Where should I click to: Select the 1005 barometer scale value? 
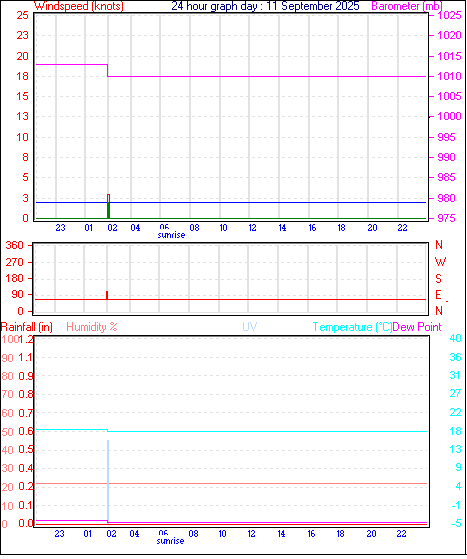point(449,96)
